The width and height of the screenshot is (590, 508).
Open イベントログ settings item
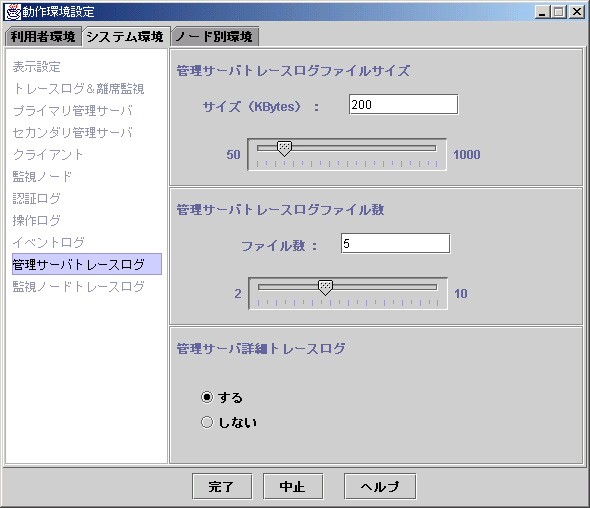pyautogui.click(x=49, y=242)
